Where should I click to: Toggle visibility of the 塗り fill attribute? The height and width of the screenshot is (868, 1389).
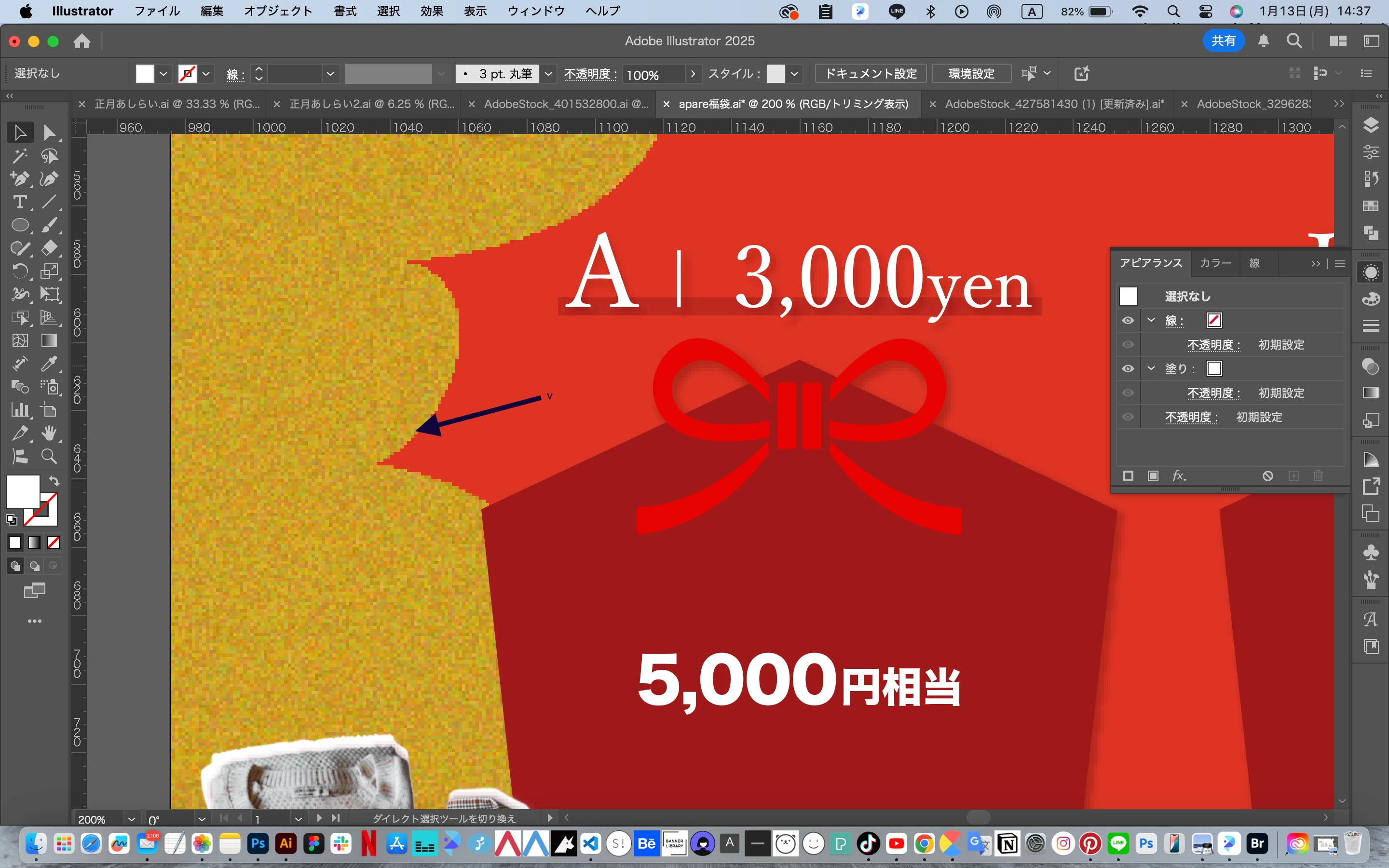click(1128, 368)
